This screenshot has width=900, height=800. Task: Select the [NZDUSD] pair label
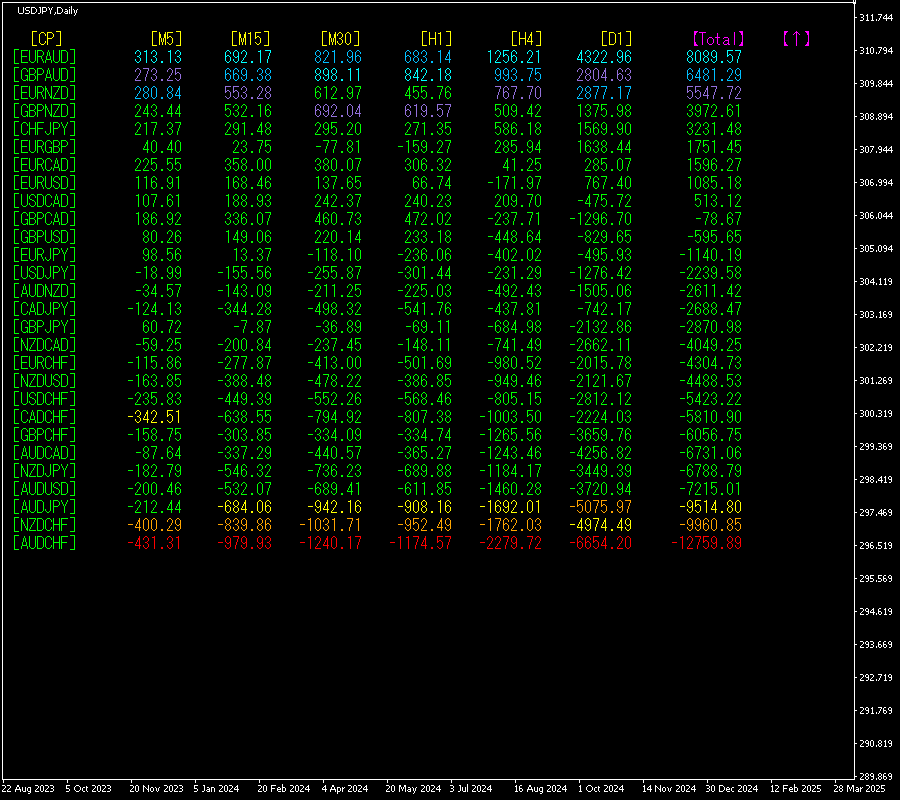tap(44, 381)
